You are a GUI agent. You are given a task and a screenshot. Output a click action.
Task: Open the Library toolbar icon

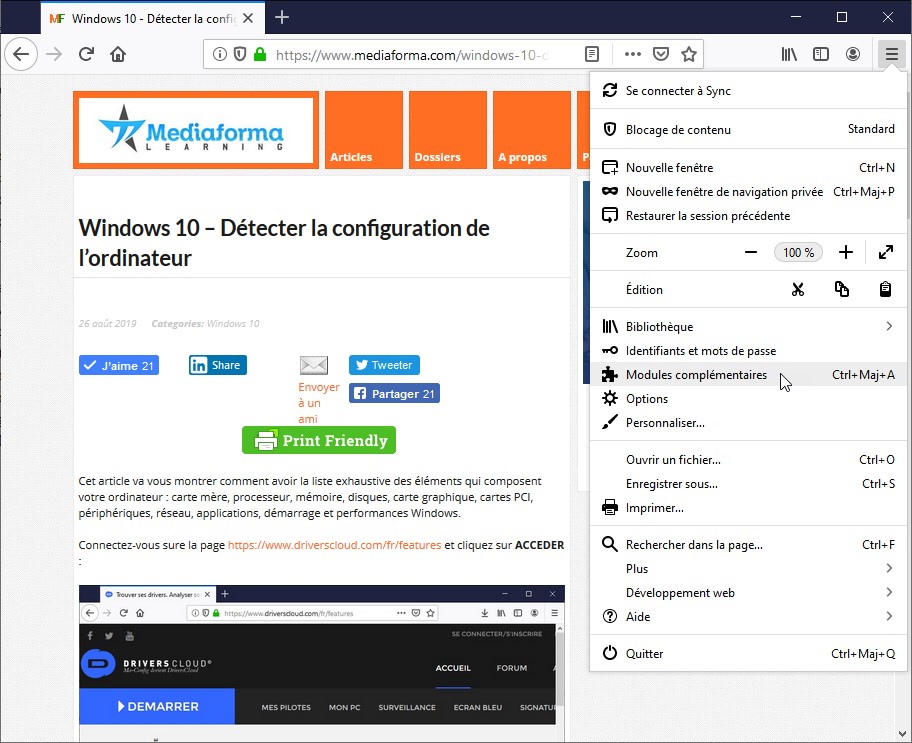(790, 54)
